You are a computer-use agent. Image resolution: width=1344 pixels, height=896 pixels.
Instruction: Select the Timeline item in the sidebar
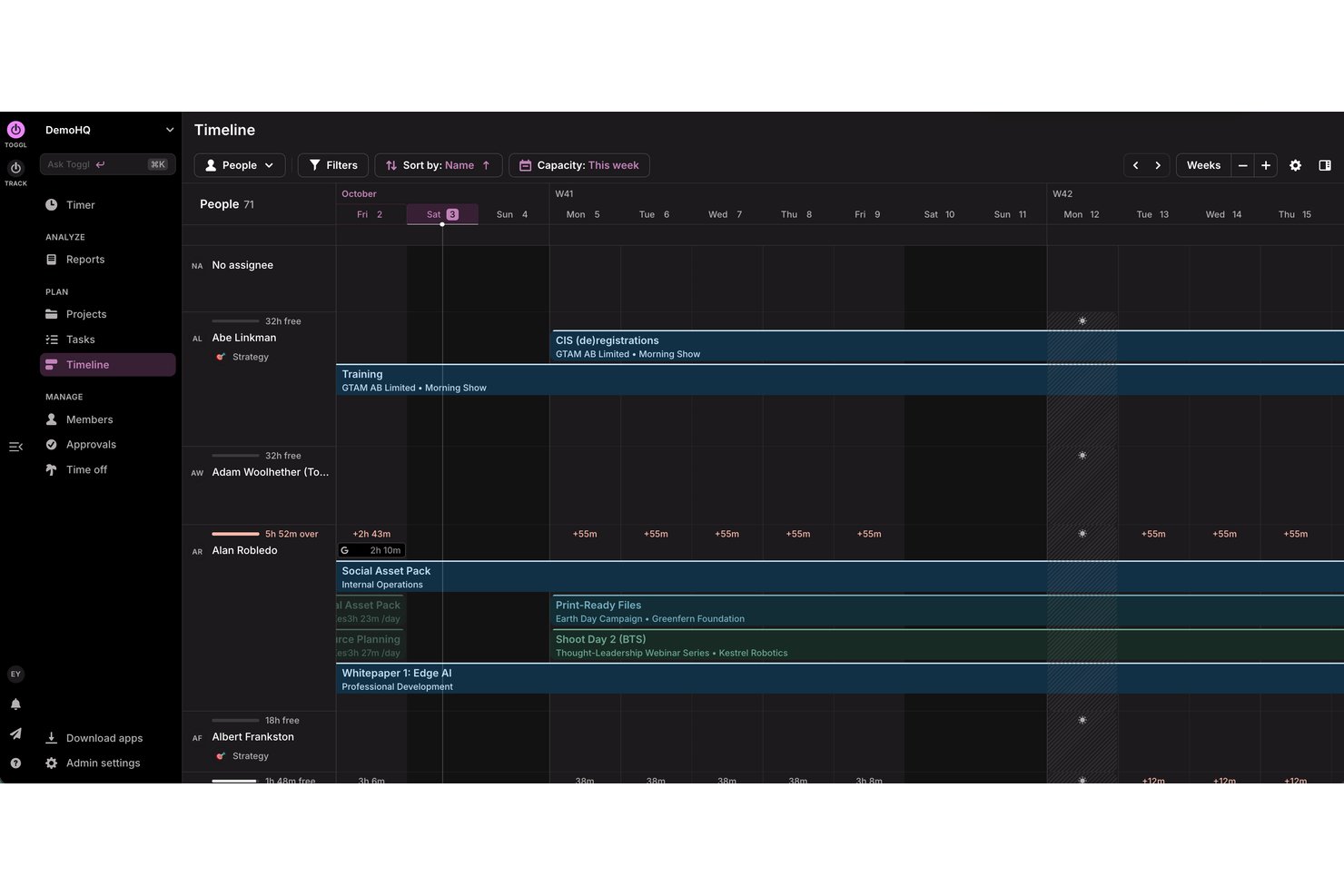107,365
